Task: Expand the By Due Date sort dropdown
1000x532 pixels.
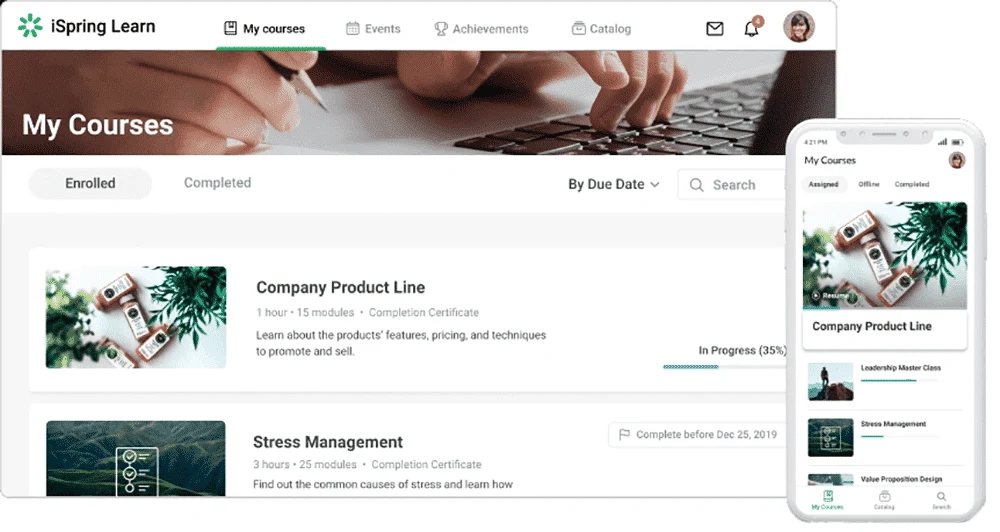Action: pos(614,184)
